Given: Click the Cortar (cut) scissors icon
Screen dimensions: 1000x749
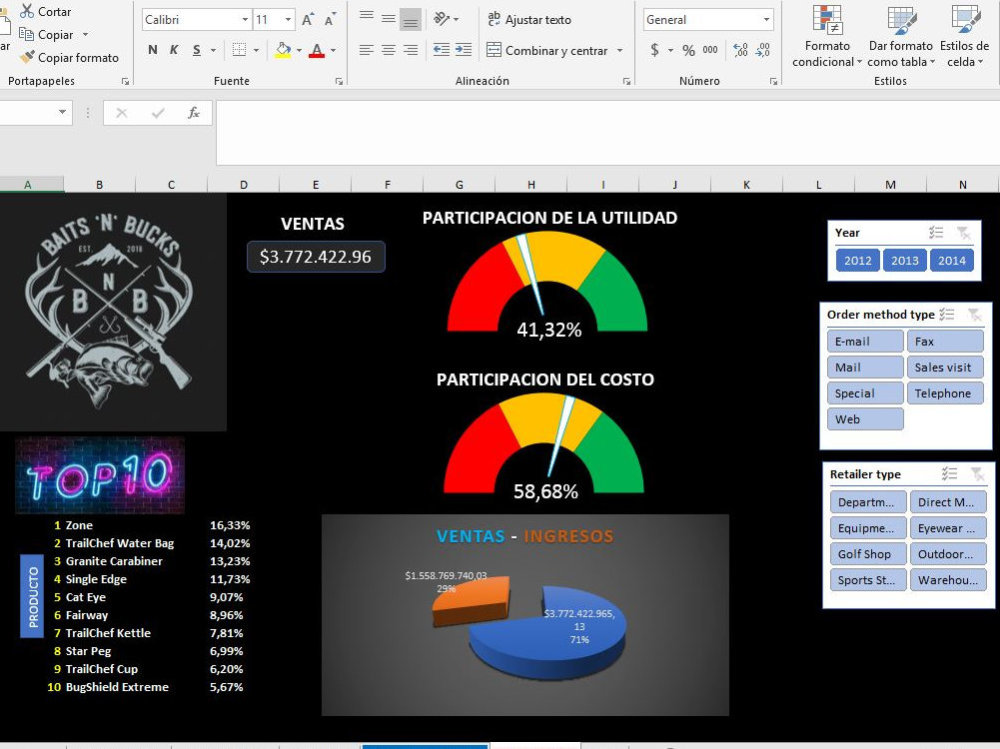Looking at the screenshot, I should 27,11.
